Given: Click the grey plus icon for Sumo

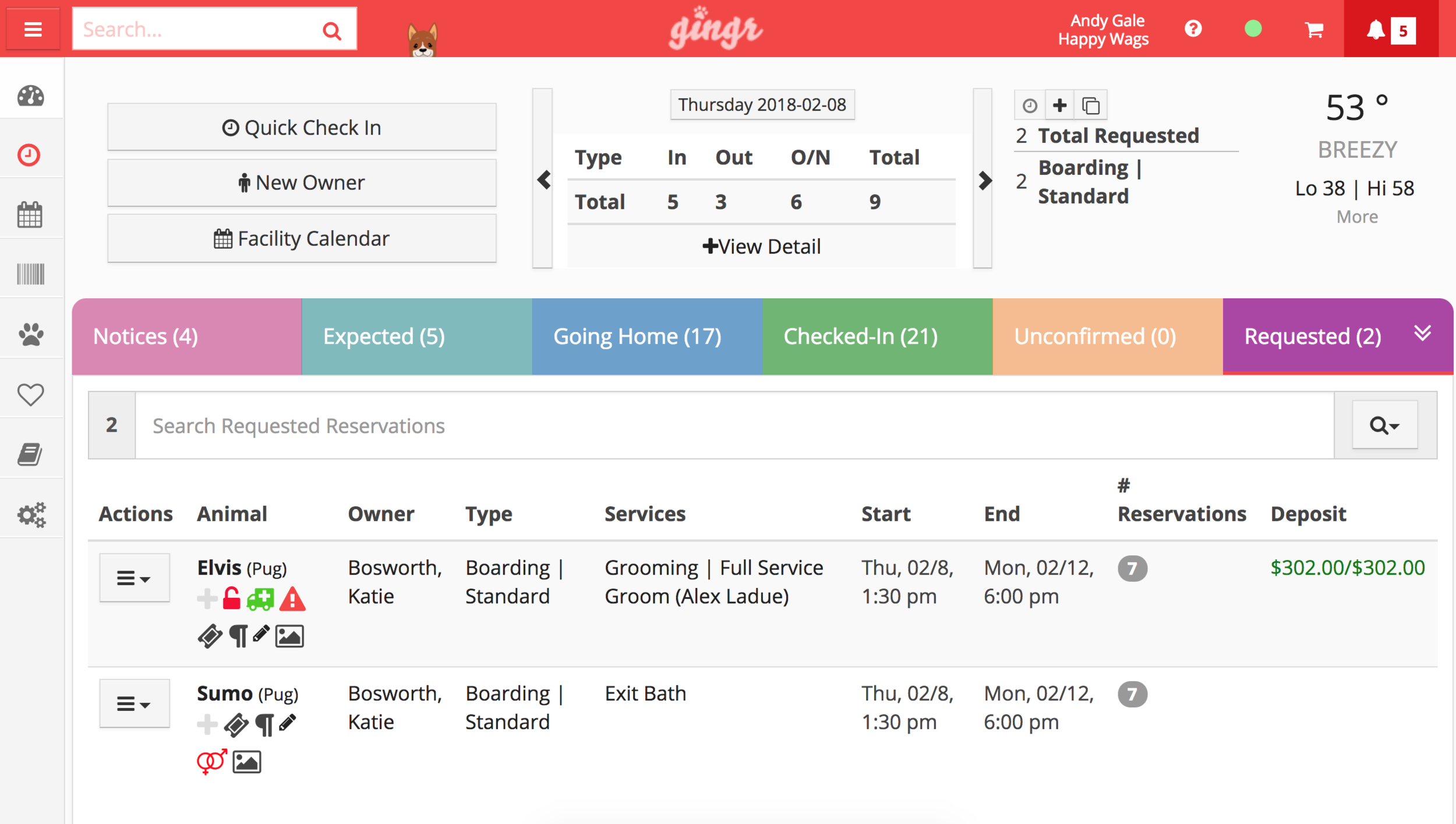Looking at the screenshot, I should click(207, 724).
